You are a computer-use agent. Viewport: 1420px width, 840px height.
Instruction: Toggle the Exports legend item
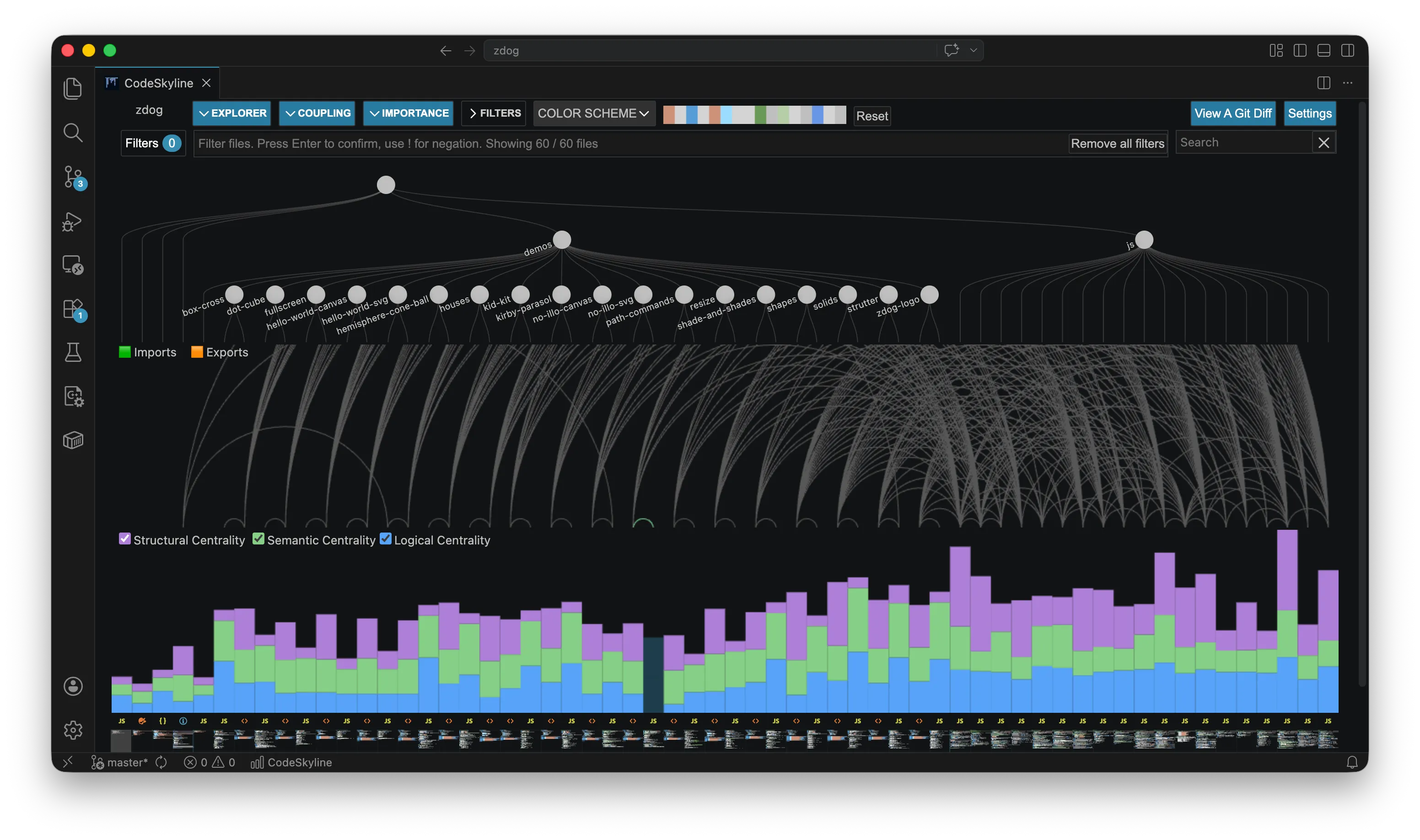(220, 352)
